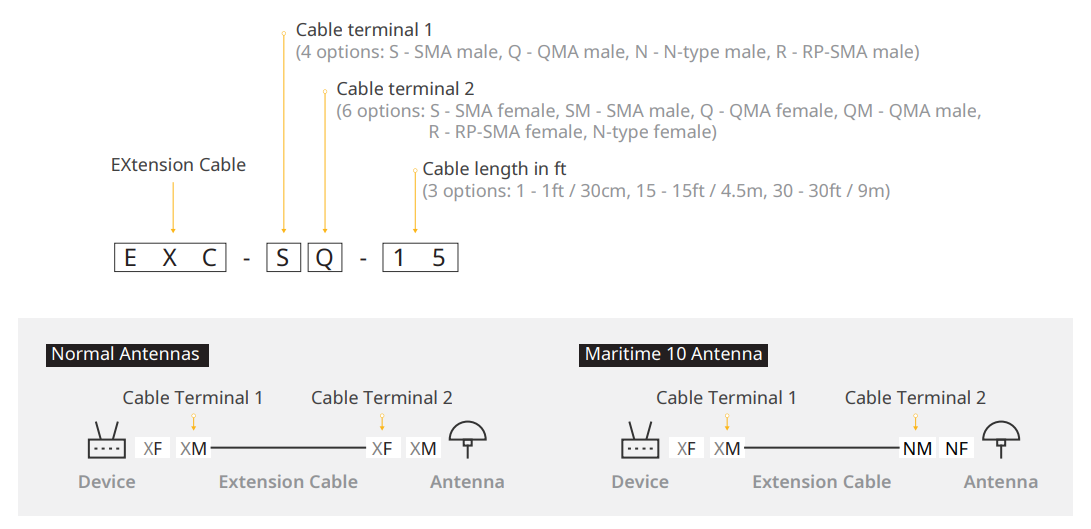This screenshot has height=529, width=1091.
Task: Click the Cable length in ft heading
Action: (x=495, y=169)
